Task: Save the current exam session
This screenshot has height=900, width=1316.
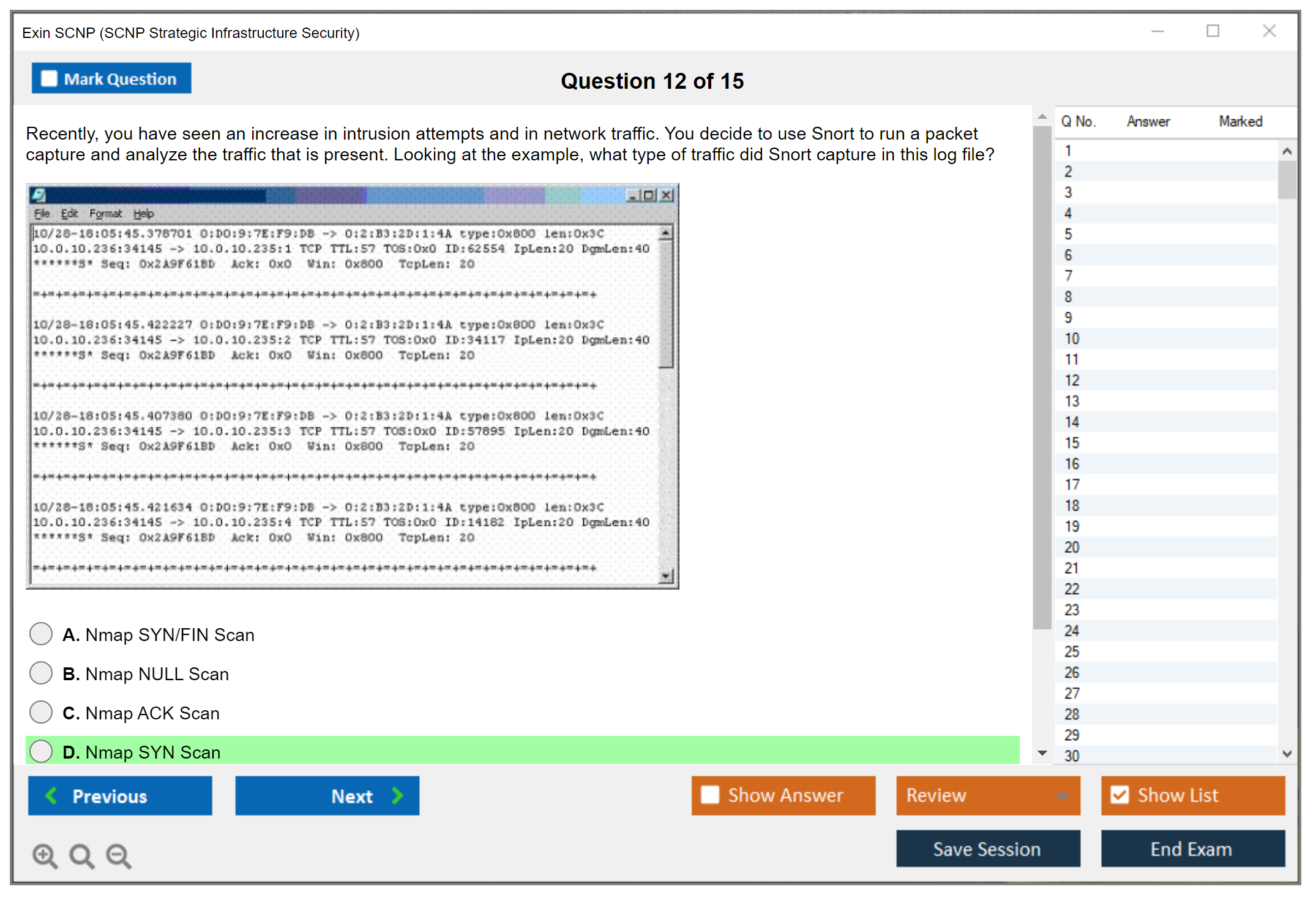Action: tap(987, 849)
